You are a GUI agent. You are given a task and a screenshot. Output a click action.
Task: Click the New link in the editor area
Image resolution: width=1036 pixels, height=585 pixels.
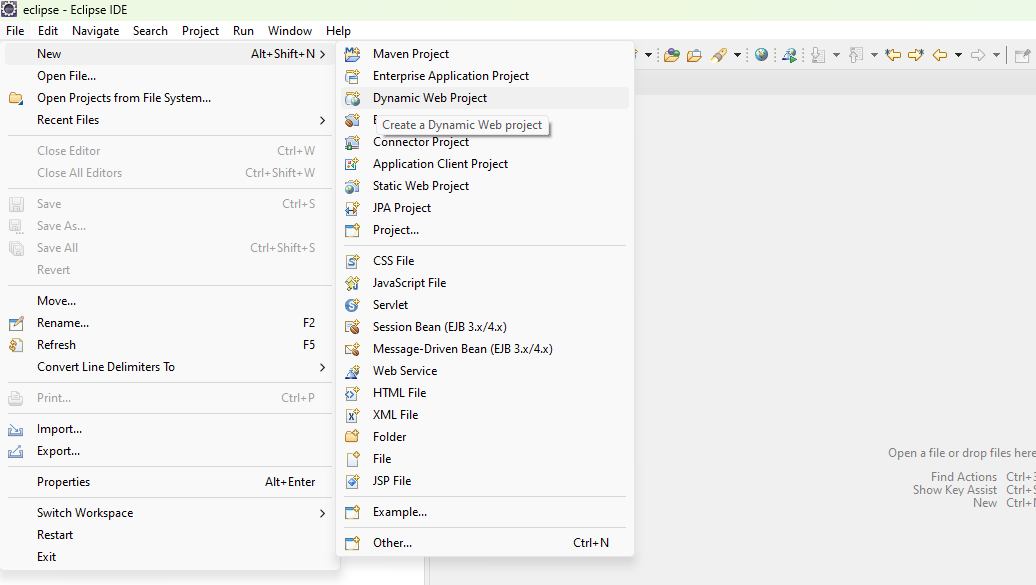[x=985, y=502]
